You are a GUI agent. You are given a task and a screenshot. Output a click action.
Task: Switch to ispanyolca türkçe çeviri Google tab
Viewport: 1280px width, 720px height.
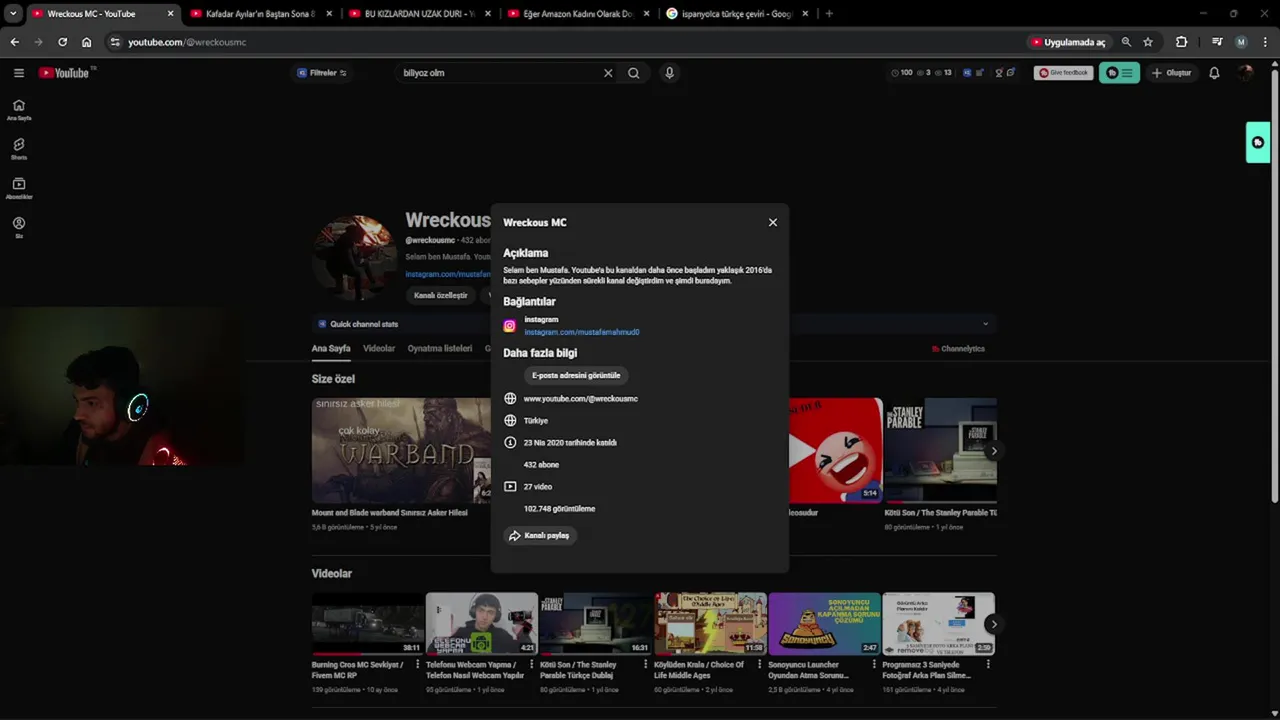click(x=737, y=14)
